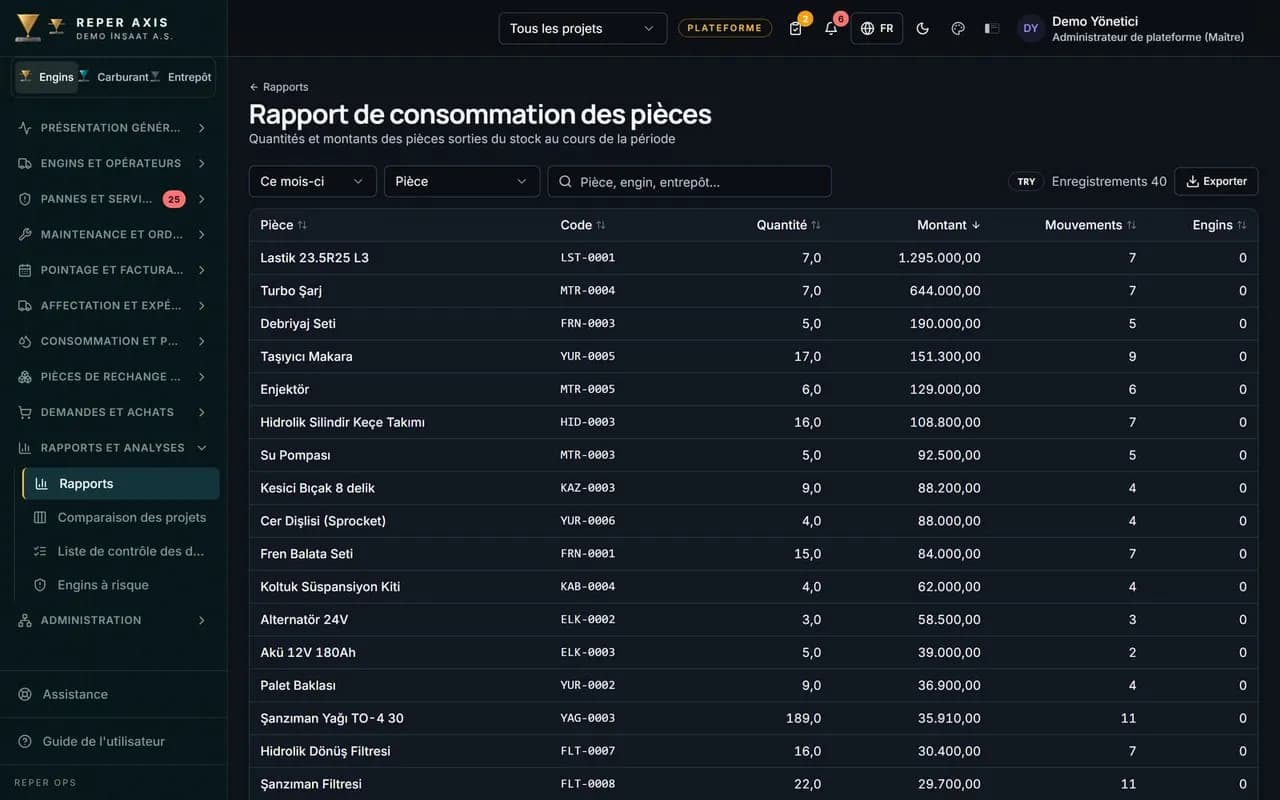Switch to the Entrepôt module tab
1280x800 pixels.
pos(181,77)
